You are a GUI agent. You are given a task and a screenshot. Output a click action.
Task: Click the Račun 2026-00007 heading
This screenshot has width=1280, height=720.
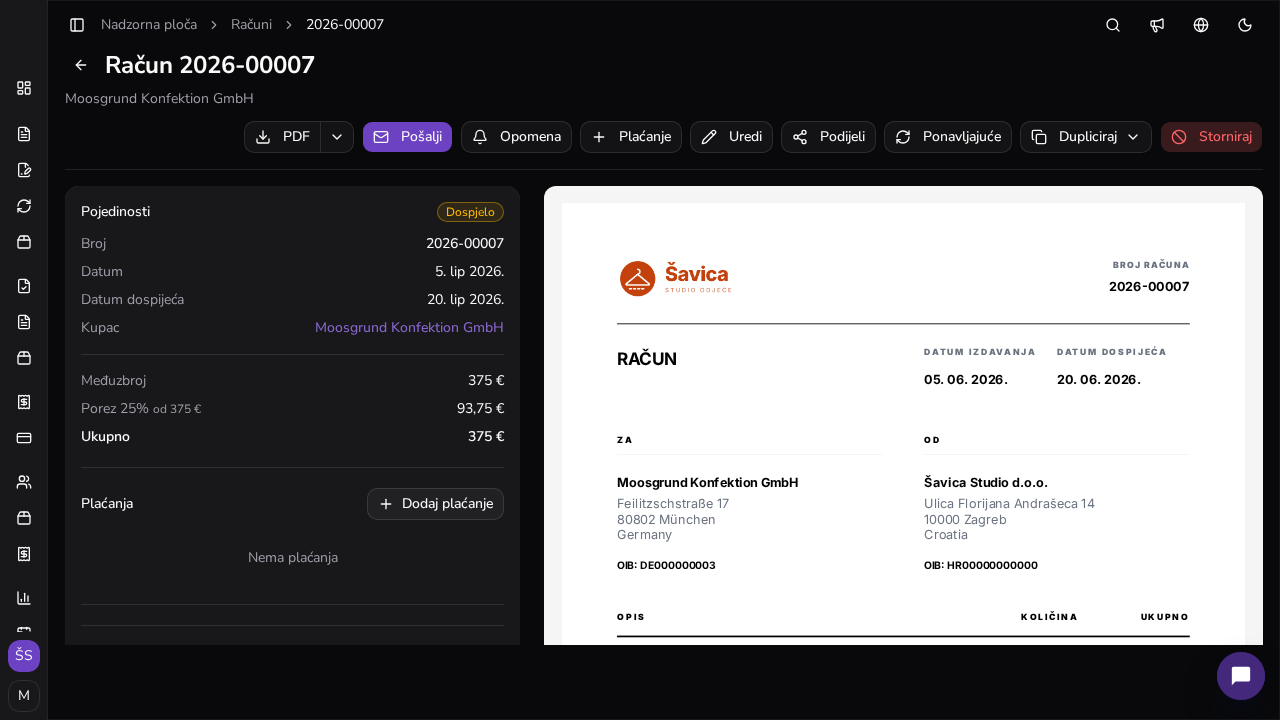[x=210, y=65]
